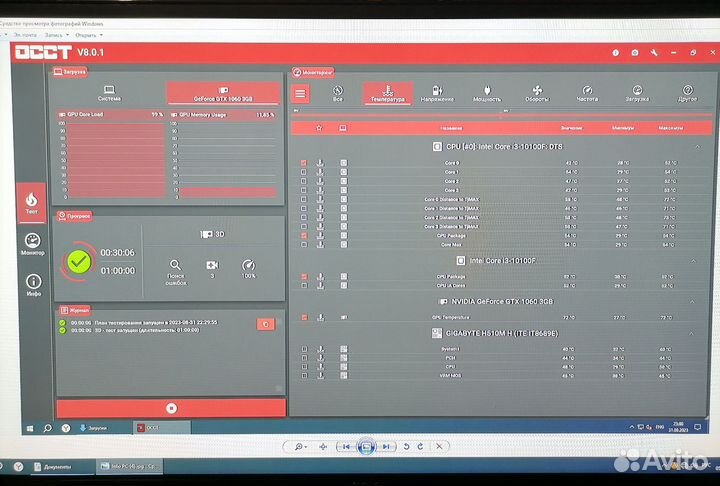Delete the image with the red X button
The image size is (720, 486).
pos(439,446)
